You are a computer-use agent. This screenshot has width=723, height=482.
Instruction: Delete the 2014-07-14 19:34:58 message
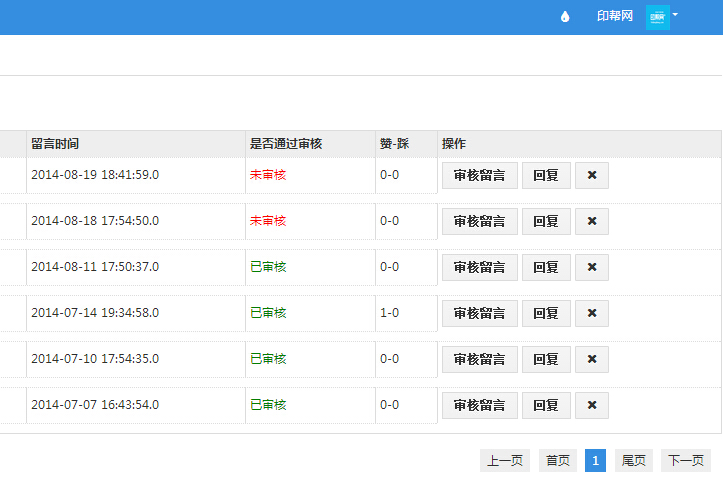coord(591,313)
